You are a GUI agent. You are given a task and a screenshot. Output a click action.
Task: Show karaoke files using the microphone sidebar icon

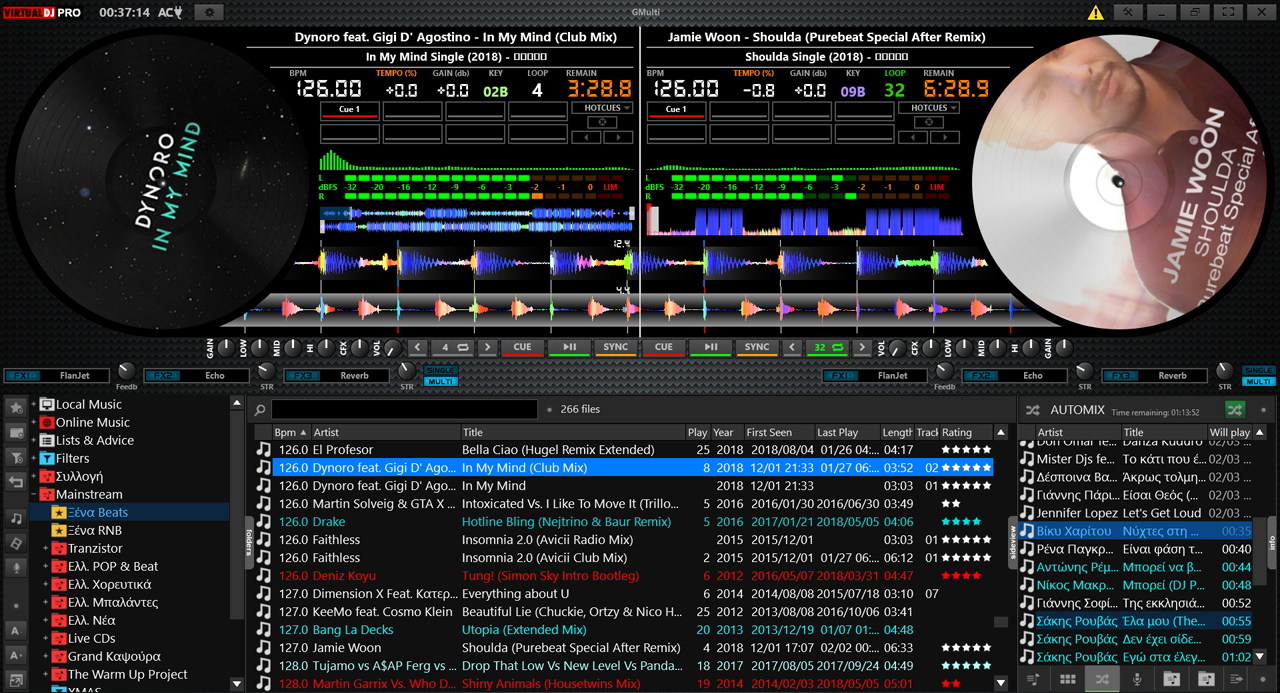pos(16,568)
